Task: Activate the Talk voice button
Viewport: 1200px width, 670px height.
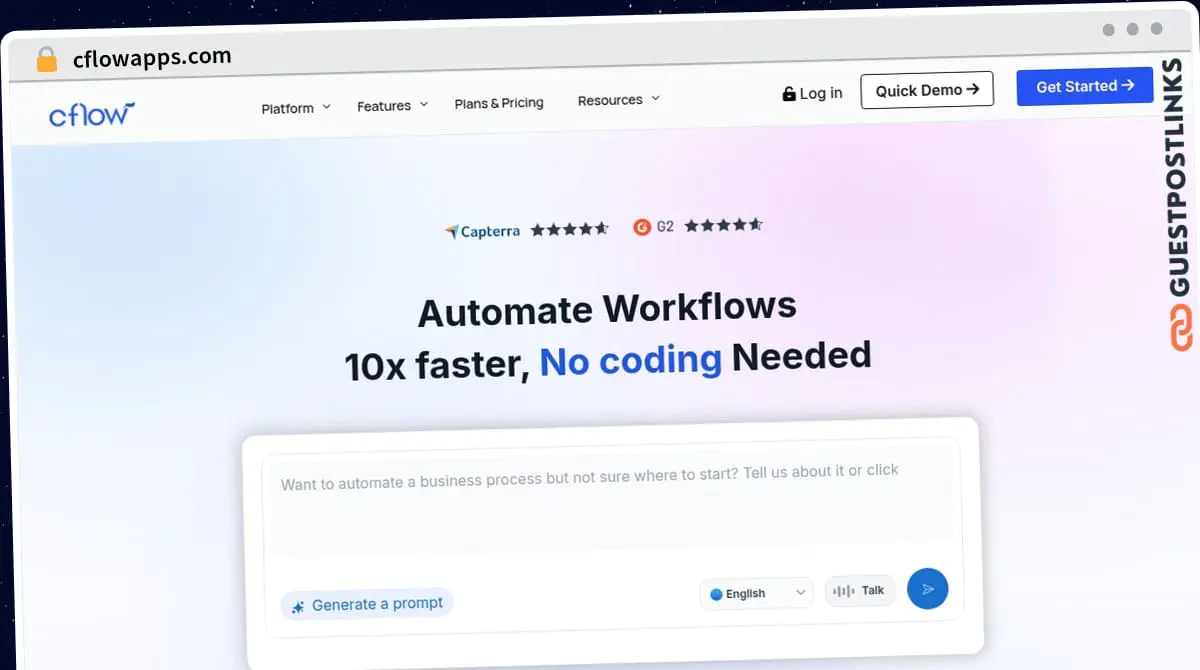Action: pyautogui.click(x=860, y=591)
